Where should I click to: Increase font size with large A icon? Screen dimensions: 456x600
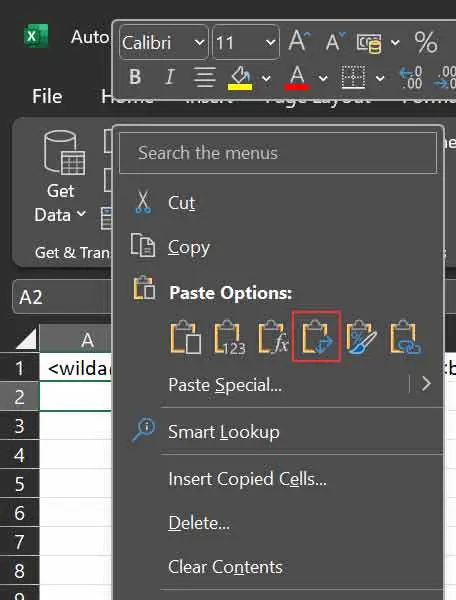[x=300, y=41]
